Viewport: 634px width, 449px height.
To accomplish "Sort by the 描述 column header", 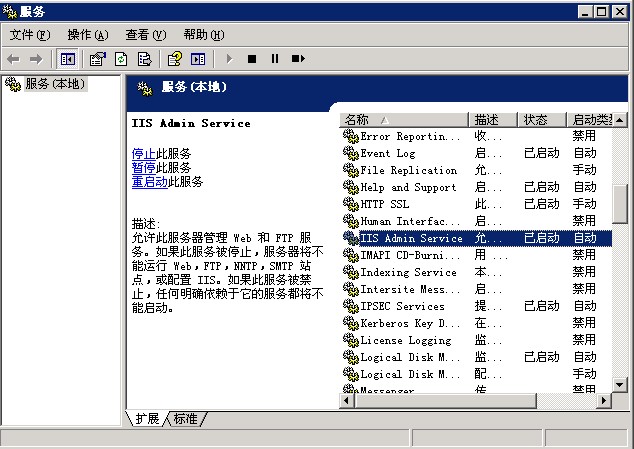I will 493,120.
